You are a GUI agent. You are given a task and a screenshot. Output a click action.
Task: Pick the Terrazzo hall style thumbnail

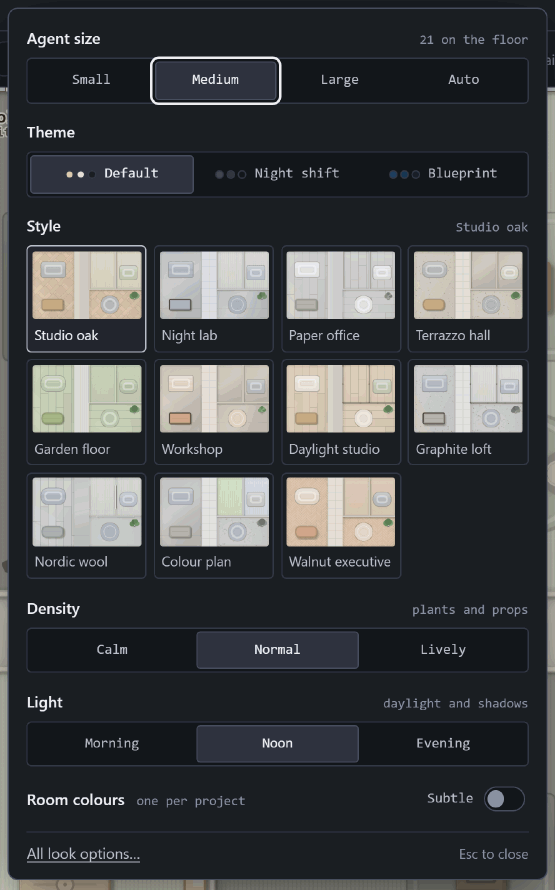[468, 299]
